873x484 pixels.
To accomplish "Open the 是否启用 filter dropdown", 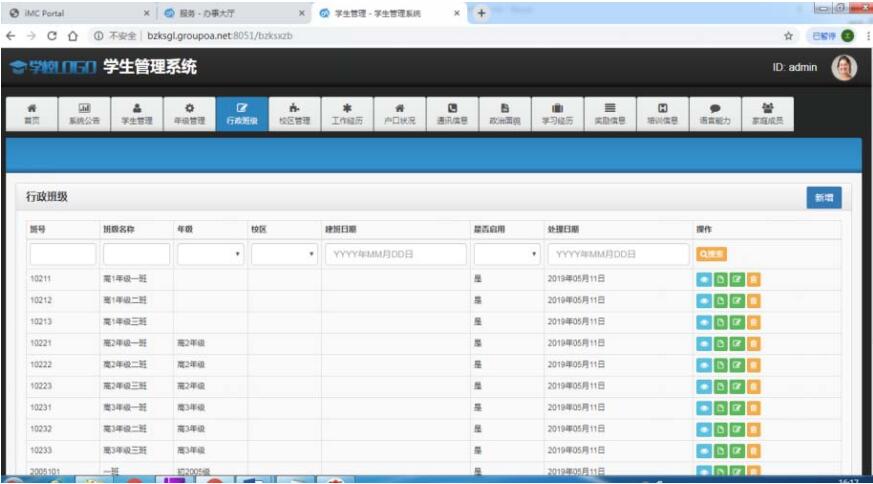I will coord(506,254).
